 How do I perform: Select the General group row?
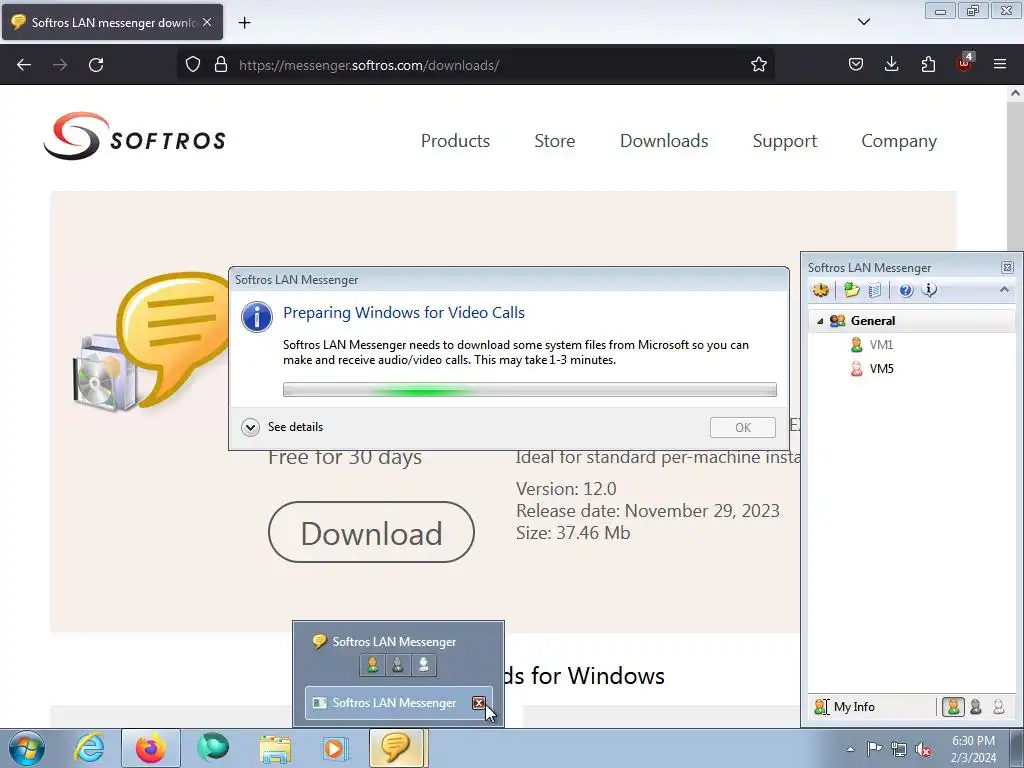click(x=912, y=321)
